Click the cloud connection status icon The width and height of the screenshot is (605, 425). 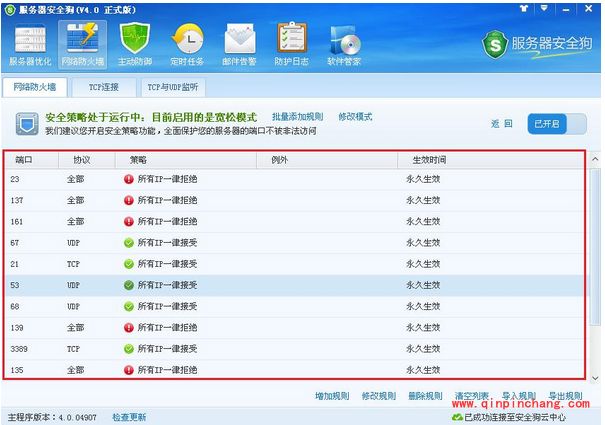pyautogui.click(x=457, y=417)
